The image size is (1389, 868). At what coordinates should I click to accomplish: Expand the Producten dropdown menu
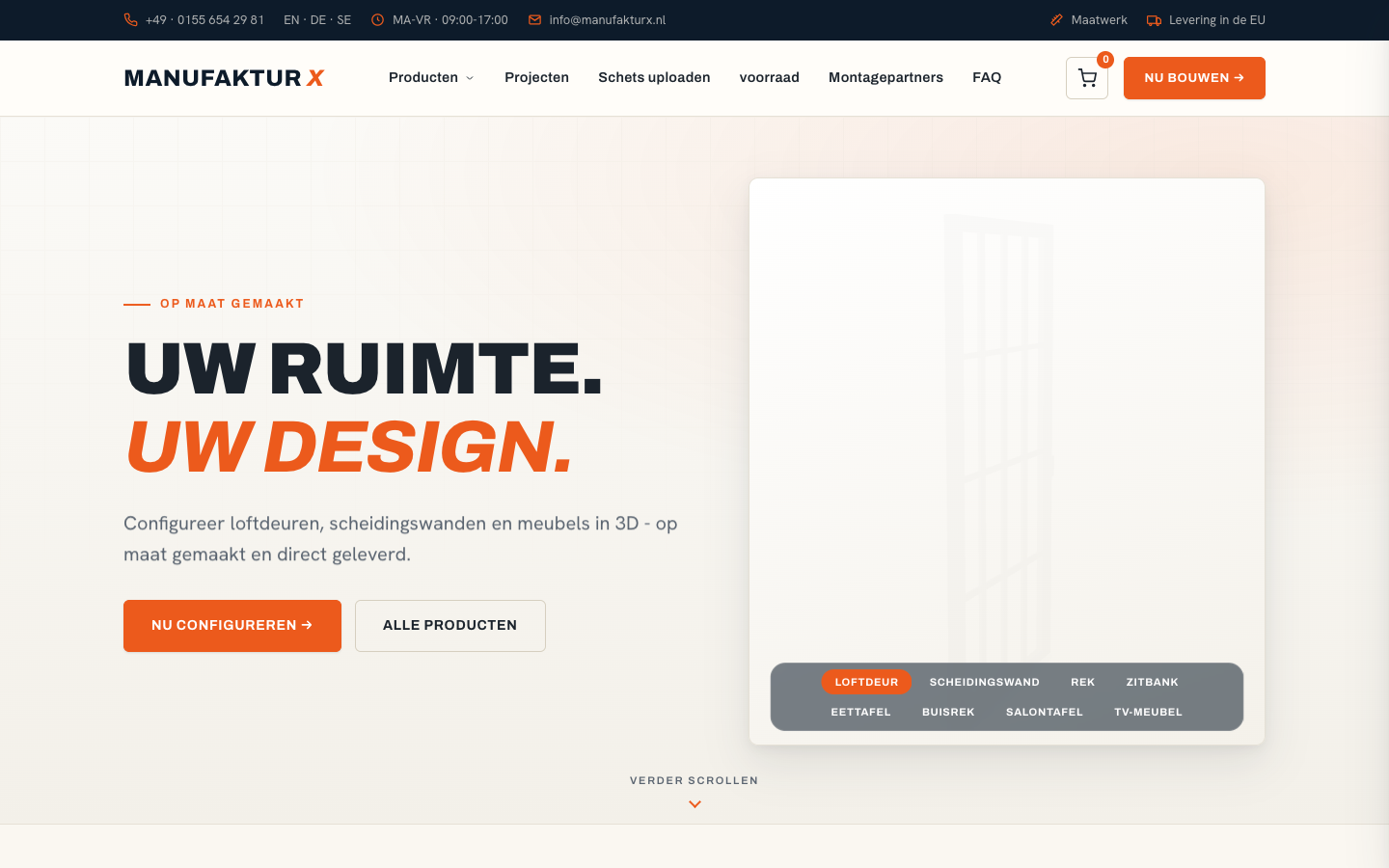tap(431, 78)
